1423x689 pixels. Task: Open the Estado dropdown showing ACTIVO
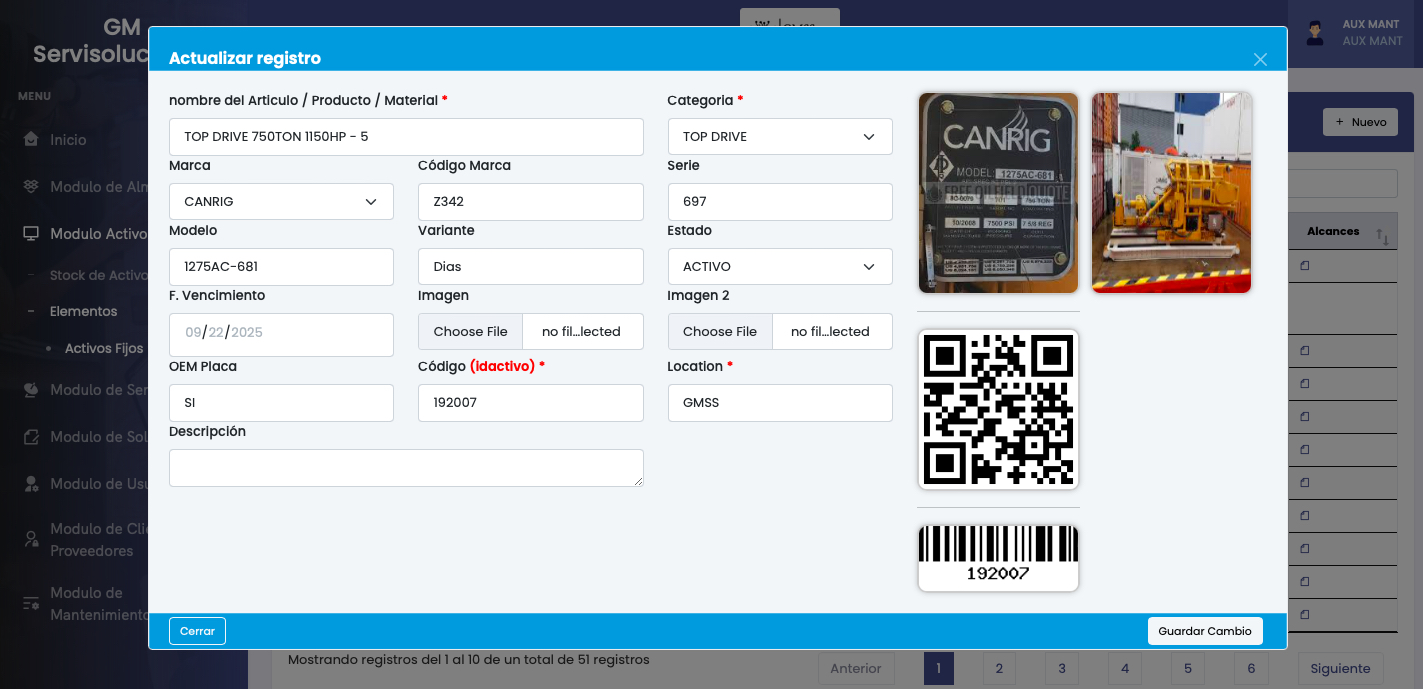click(x=780, y=267)
